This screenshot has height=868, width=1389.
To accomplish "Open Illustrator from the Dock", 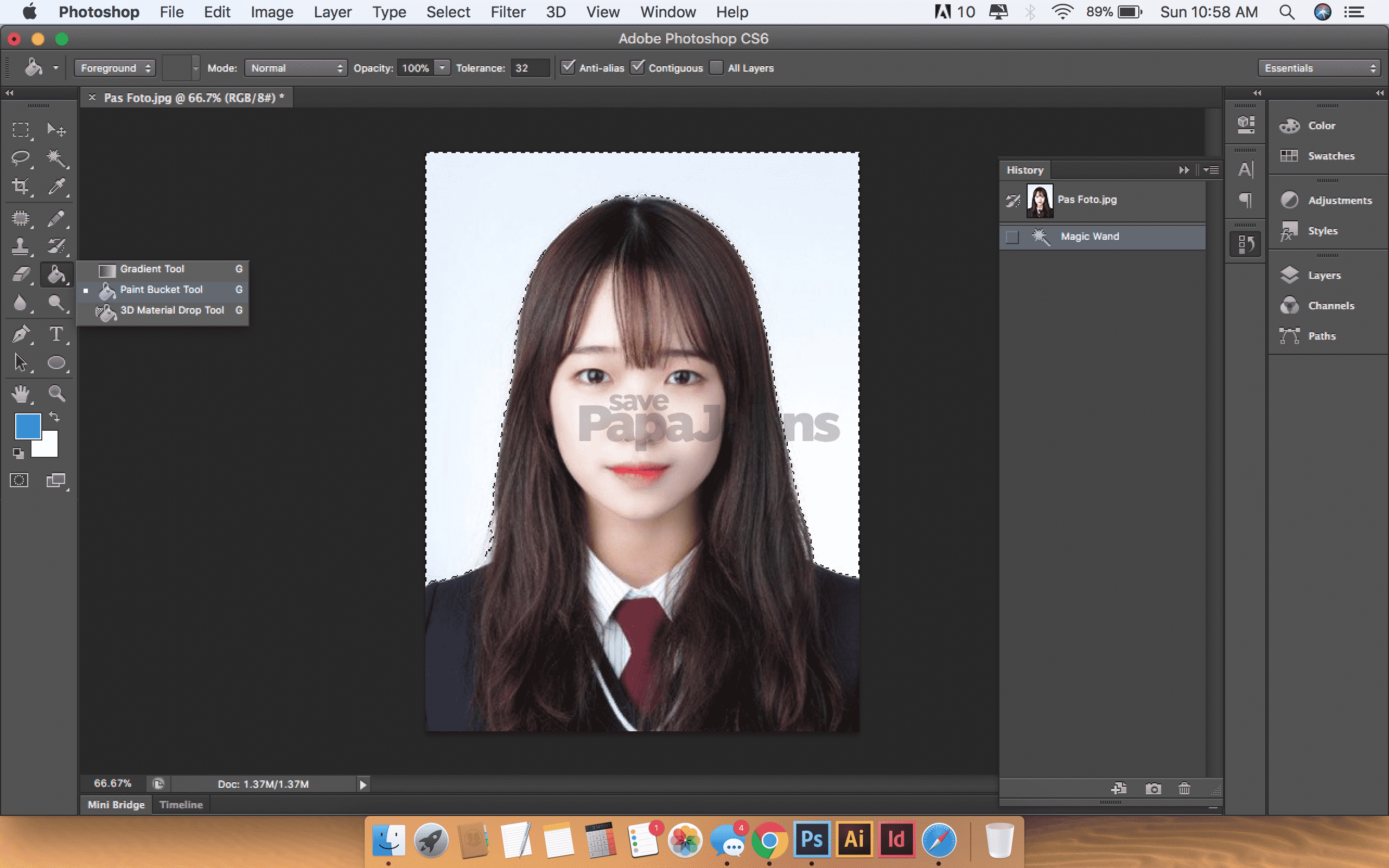I will coord(853,839).
